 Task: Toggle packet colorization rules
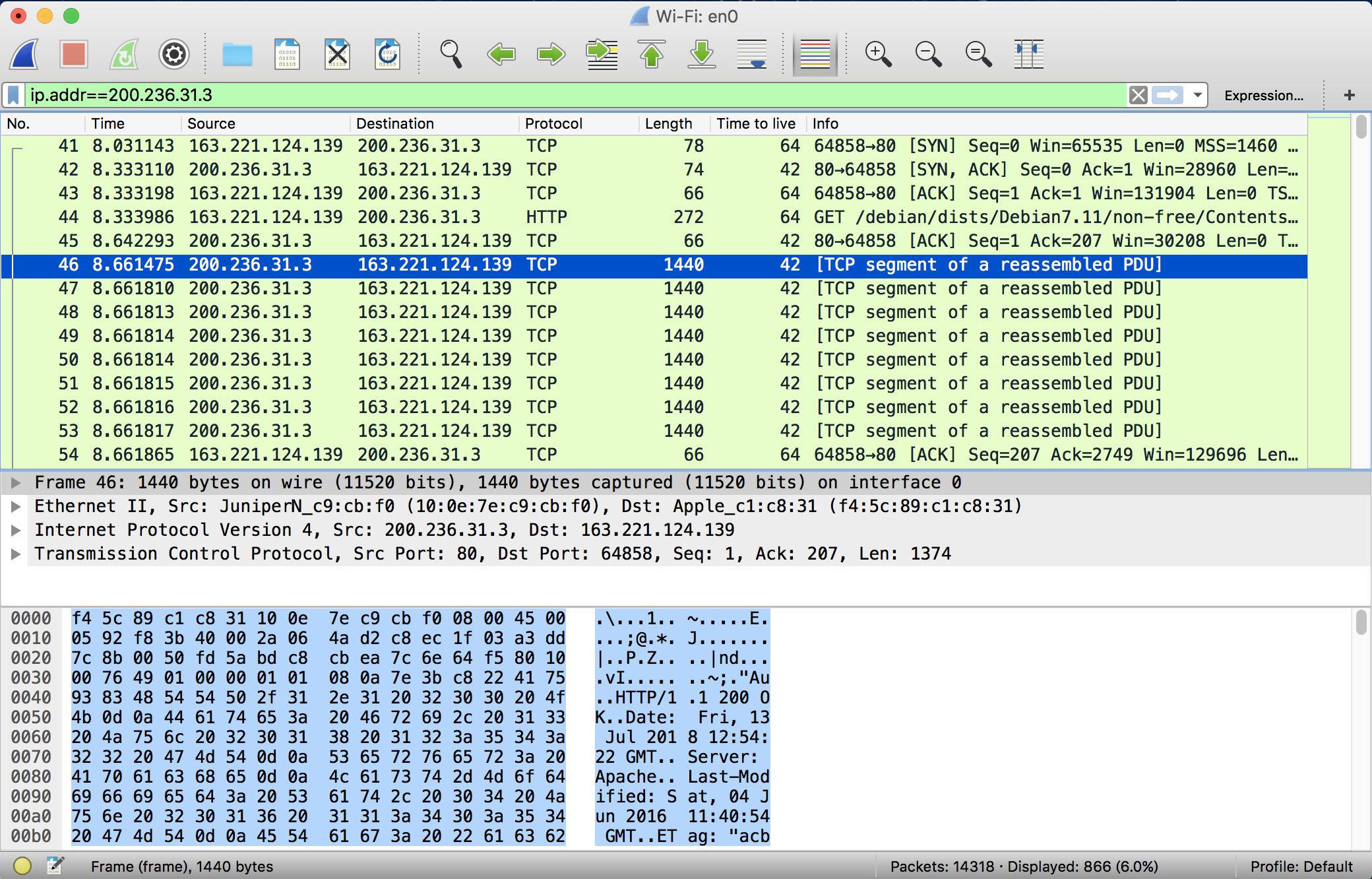coord(815,54)
